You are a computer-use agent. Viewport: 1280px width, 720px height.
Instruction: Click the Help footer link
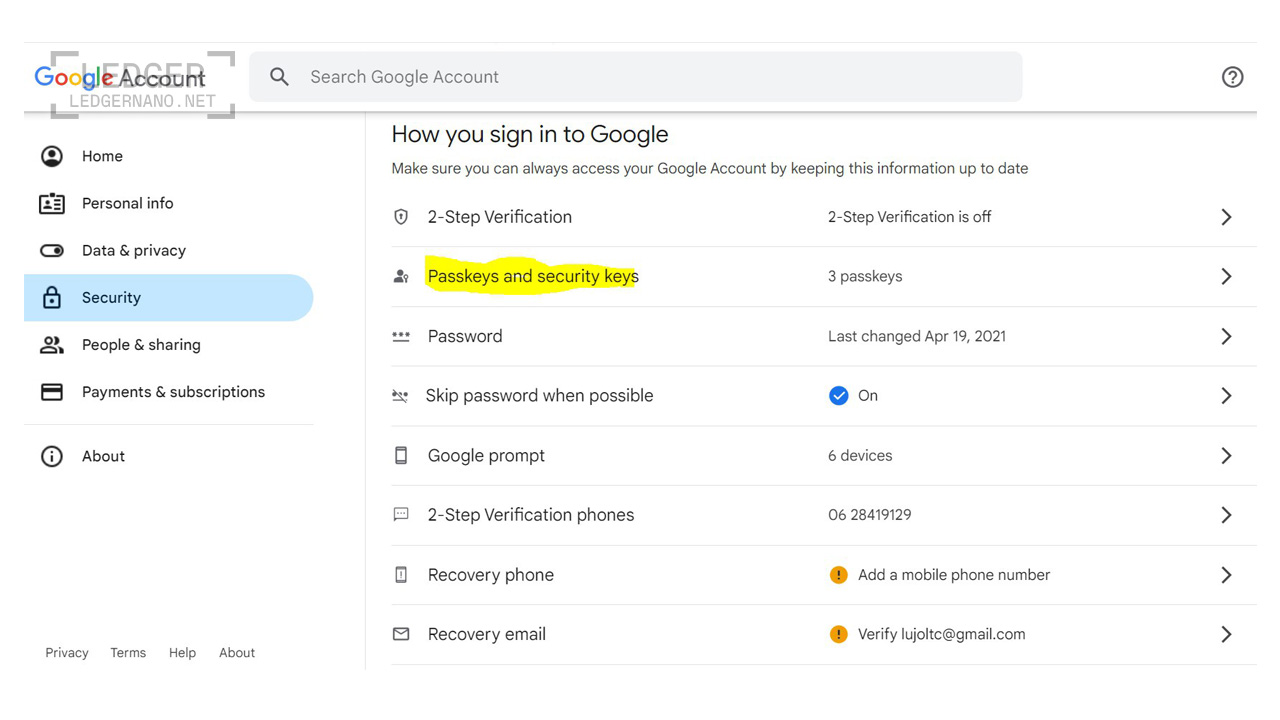[182, 653]
